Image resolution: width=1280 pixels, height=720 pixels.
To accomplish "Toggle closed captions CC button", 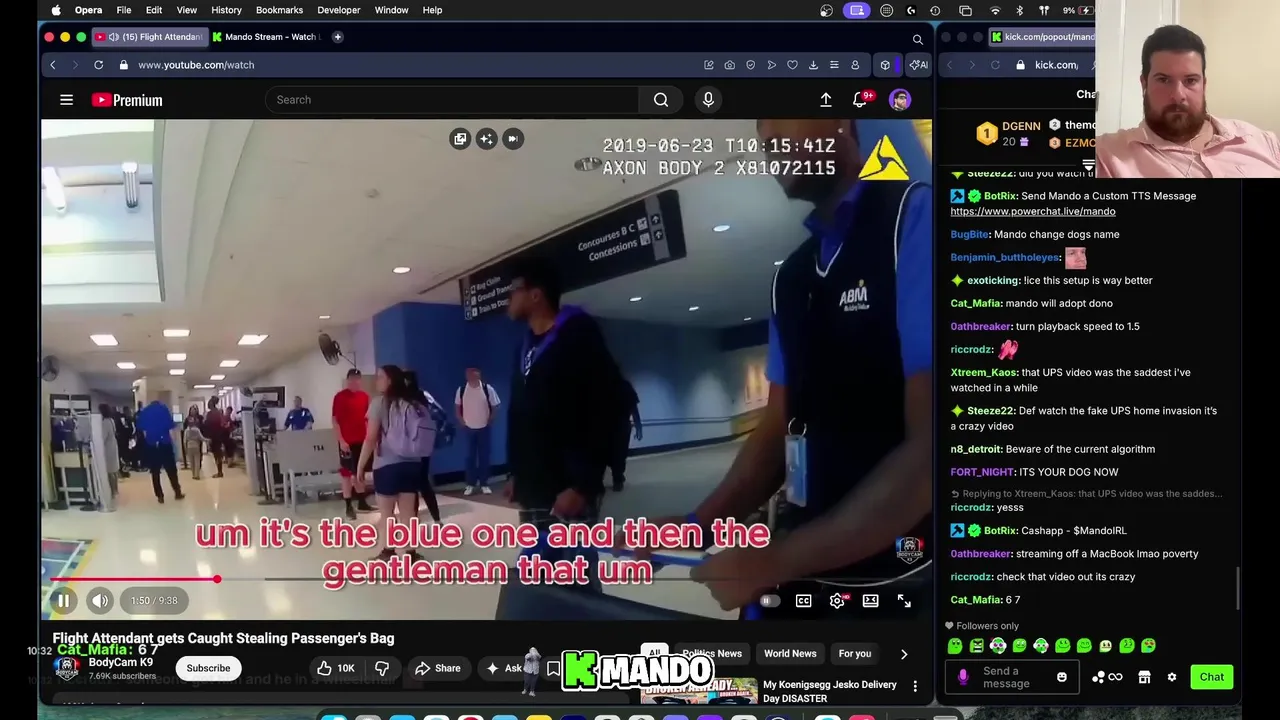I will tap(803, 601).
